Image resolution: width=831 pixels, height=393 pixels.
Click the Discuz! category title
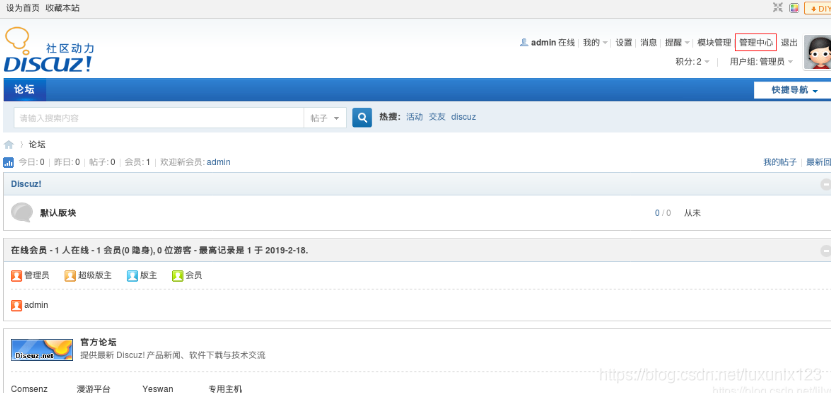(x=26, y=184)
